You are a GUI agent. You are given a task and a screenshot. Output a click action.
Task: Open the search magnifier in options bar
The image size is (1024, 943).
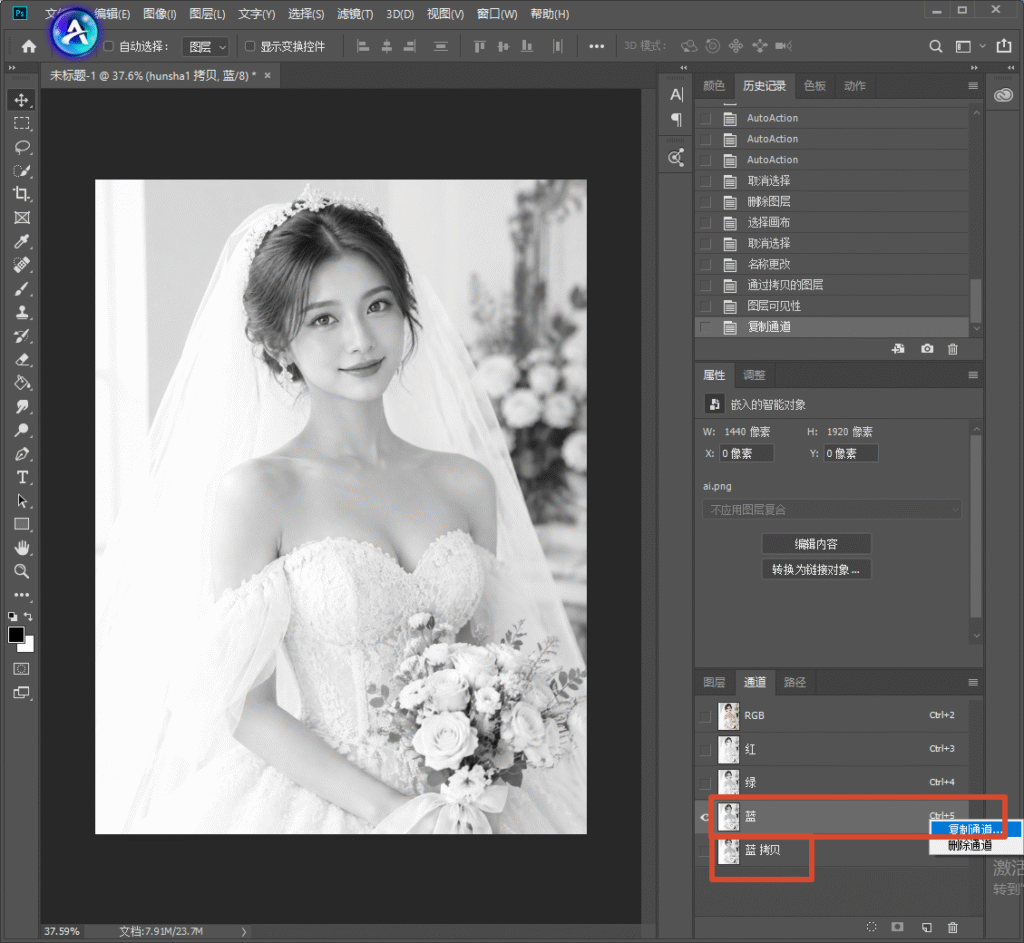tap(935, 46)
